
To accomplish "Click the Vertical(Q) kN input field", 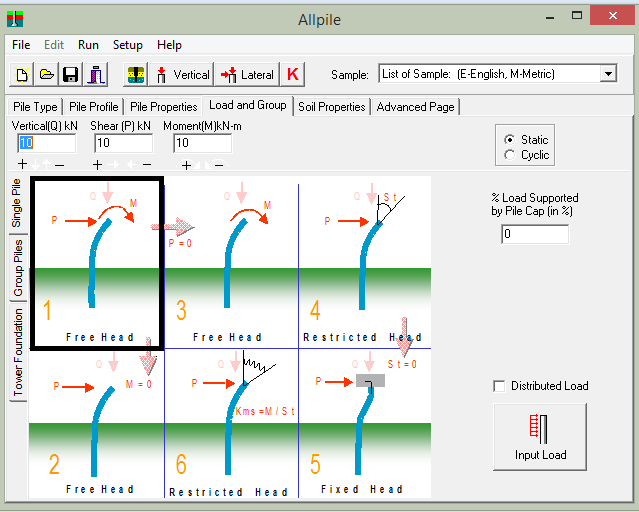I will 46,143.
